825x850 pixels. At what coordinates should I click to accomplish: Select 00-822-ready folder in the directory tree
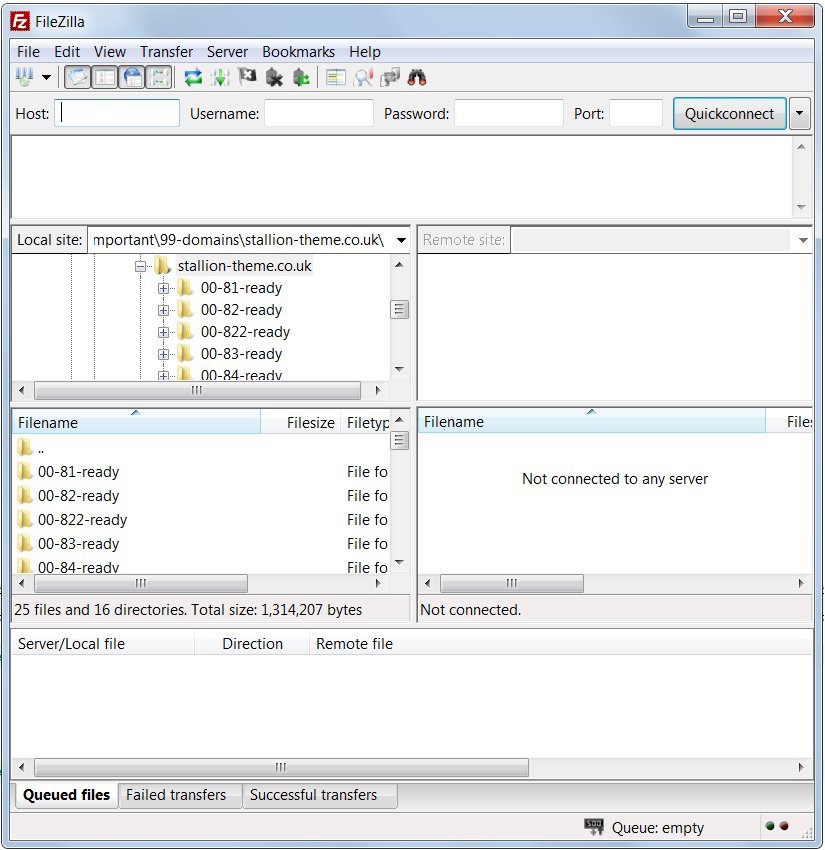click(245, 332)
